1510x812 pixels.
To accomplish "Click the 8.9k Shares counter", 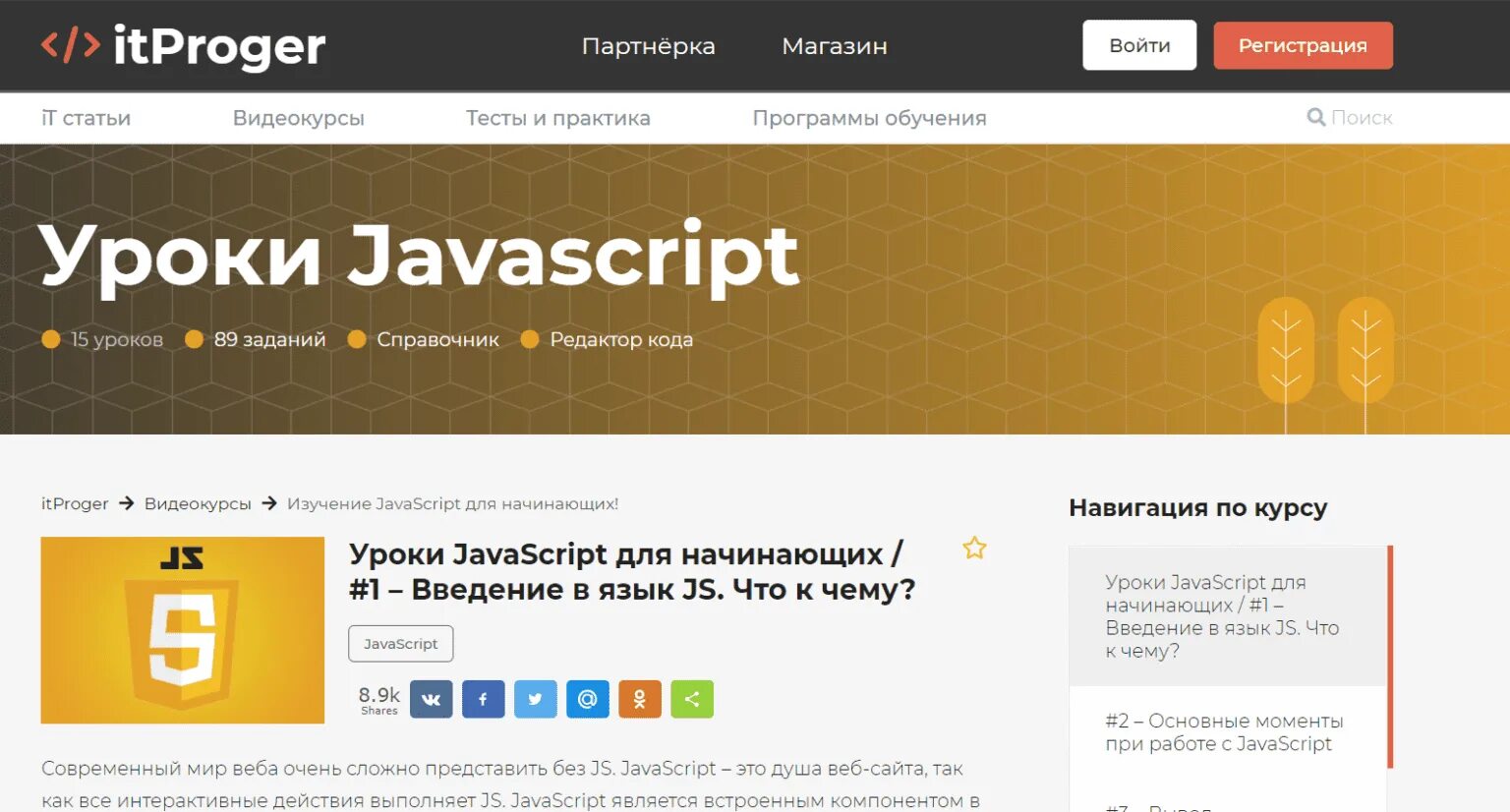I will (378, 700).
